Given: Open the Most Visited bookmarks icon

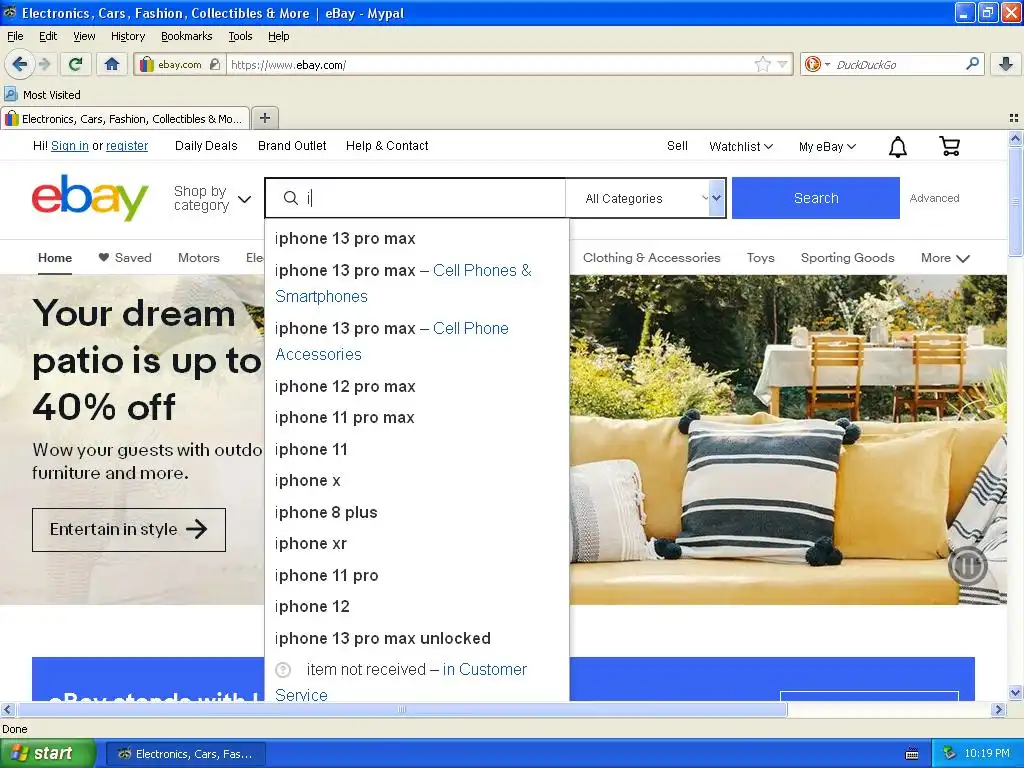Looking at the screenshot, I should pos(11,95).
